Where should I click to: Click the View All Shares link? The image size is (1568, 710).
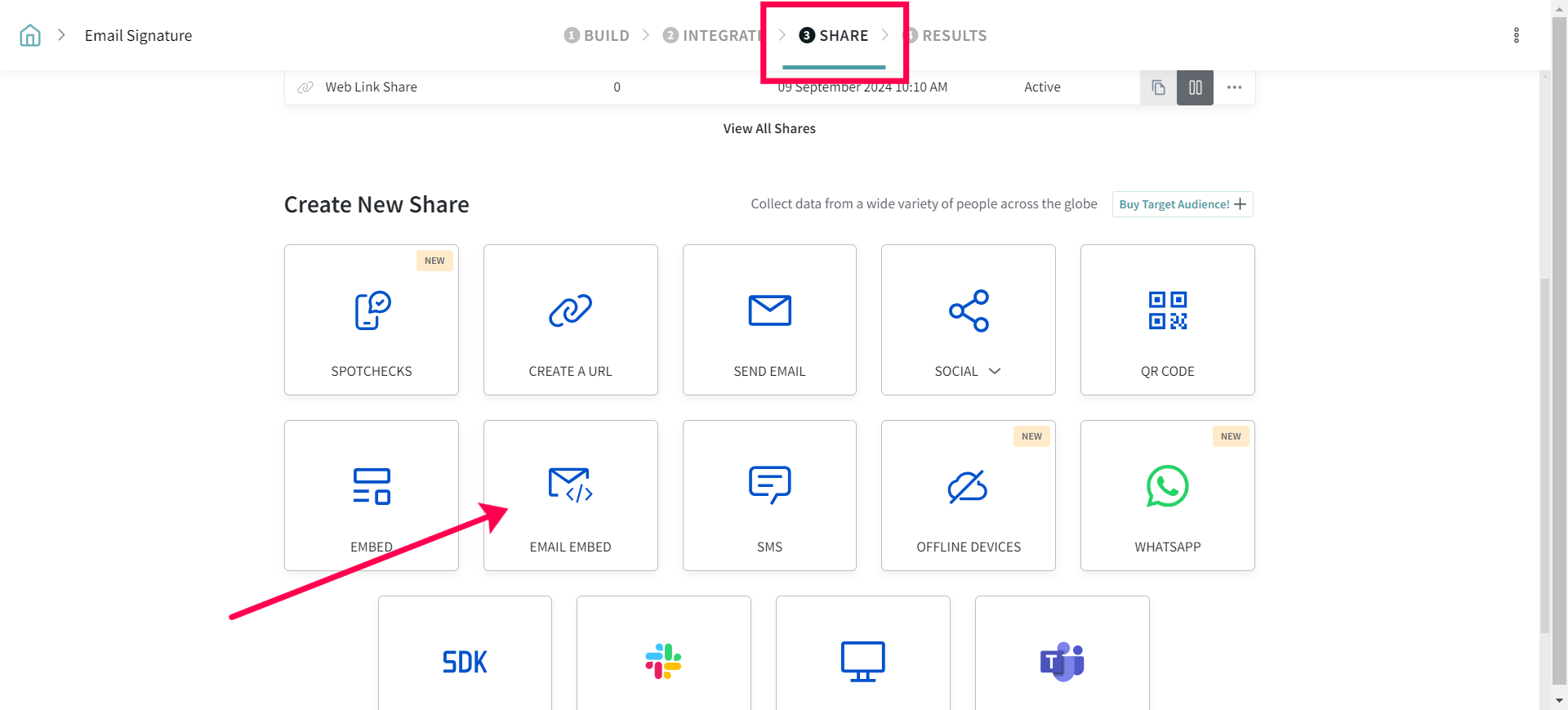coord(769,128)
